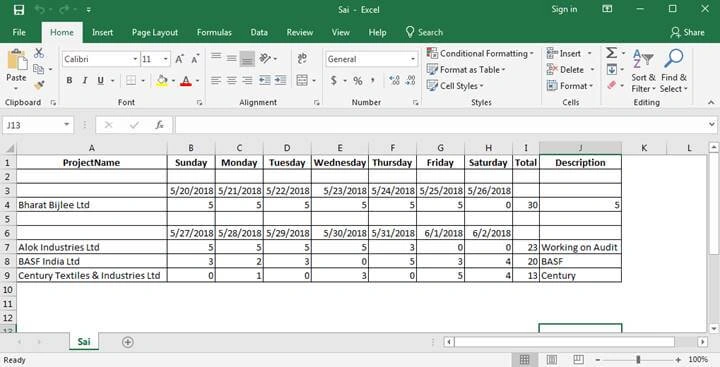Viewport: 720px width, 367px height.
Task: Decrease font size with smaller A icon
Action: pyautogui.click(x=195, y=59)
